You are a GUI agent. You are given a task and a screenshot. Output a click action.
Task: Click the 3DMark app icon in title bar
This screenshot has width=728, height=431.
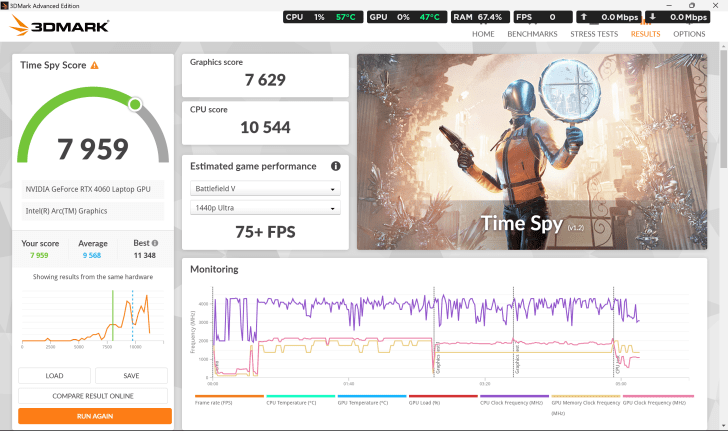(x=5, y=6)
